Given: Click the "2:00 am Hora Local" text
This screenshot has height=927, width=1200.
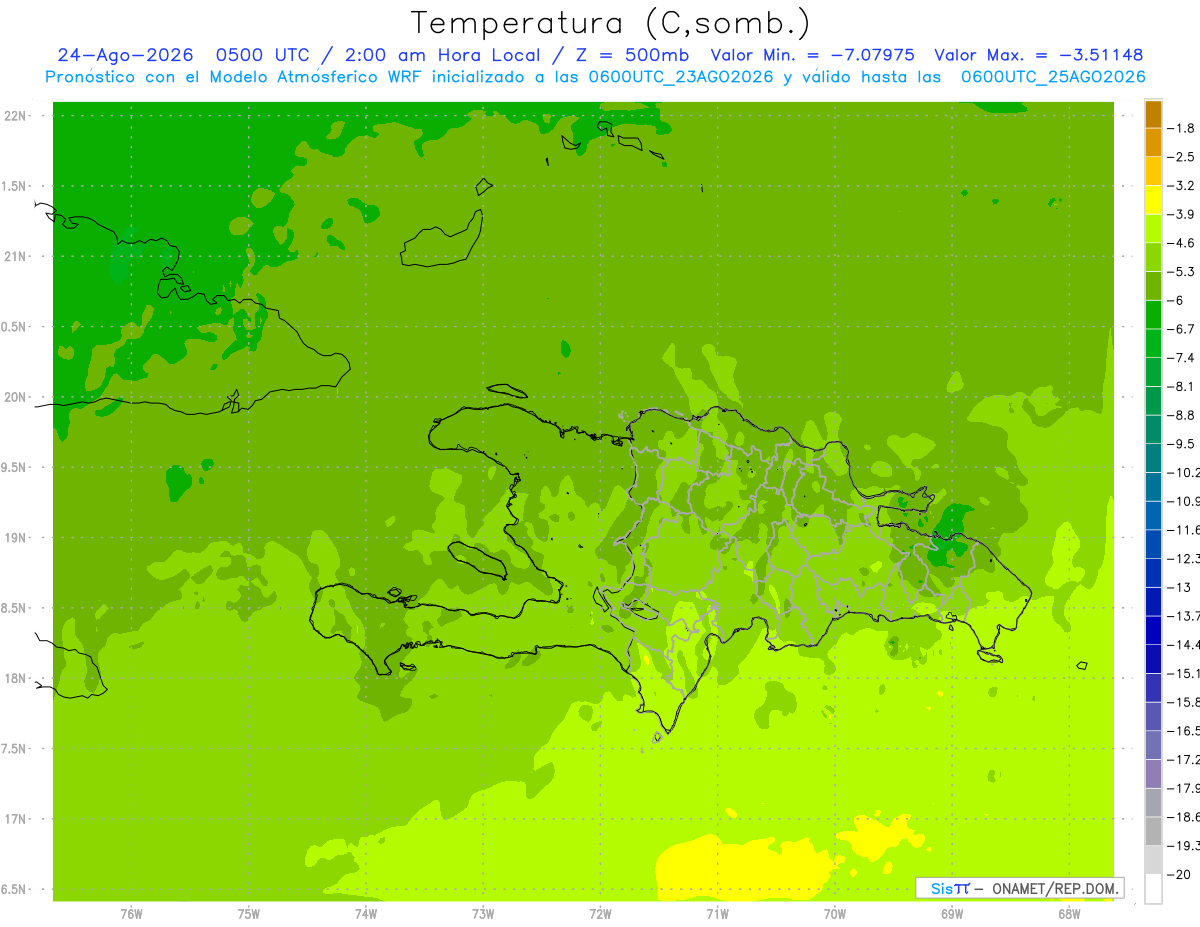Looking at the screenshot, I should tap(444, 55).
